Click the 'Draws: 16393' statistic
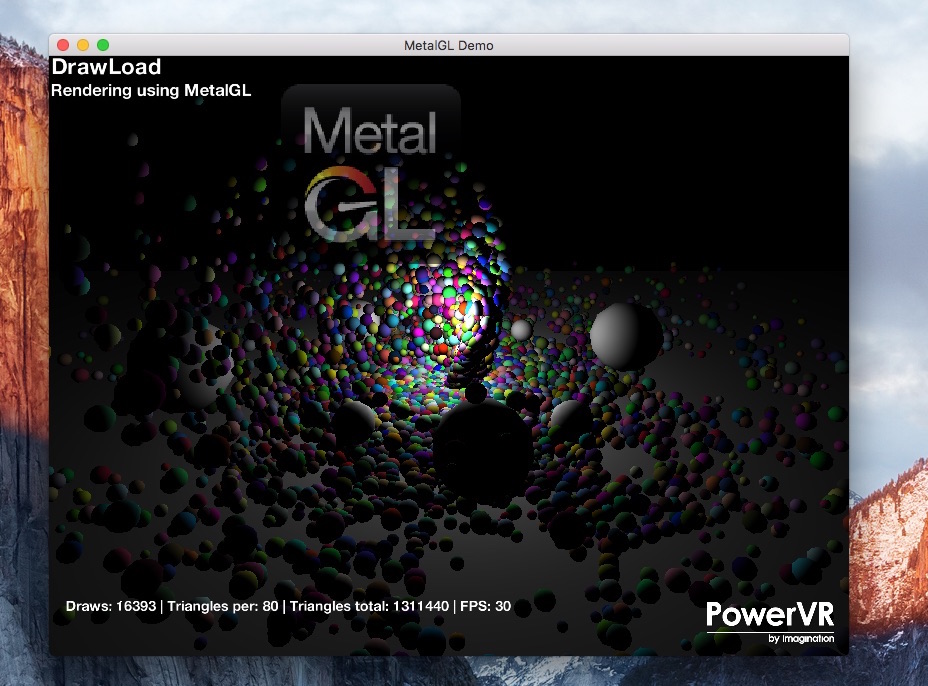Screen dimensions: 928x686 pos(111,606)
